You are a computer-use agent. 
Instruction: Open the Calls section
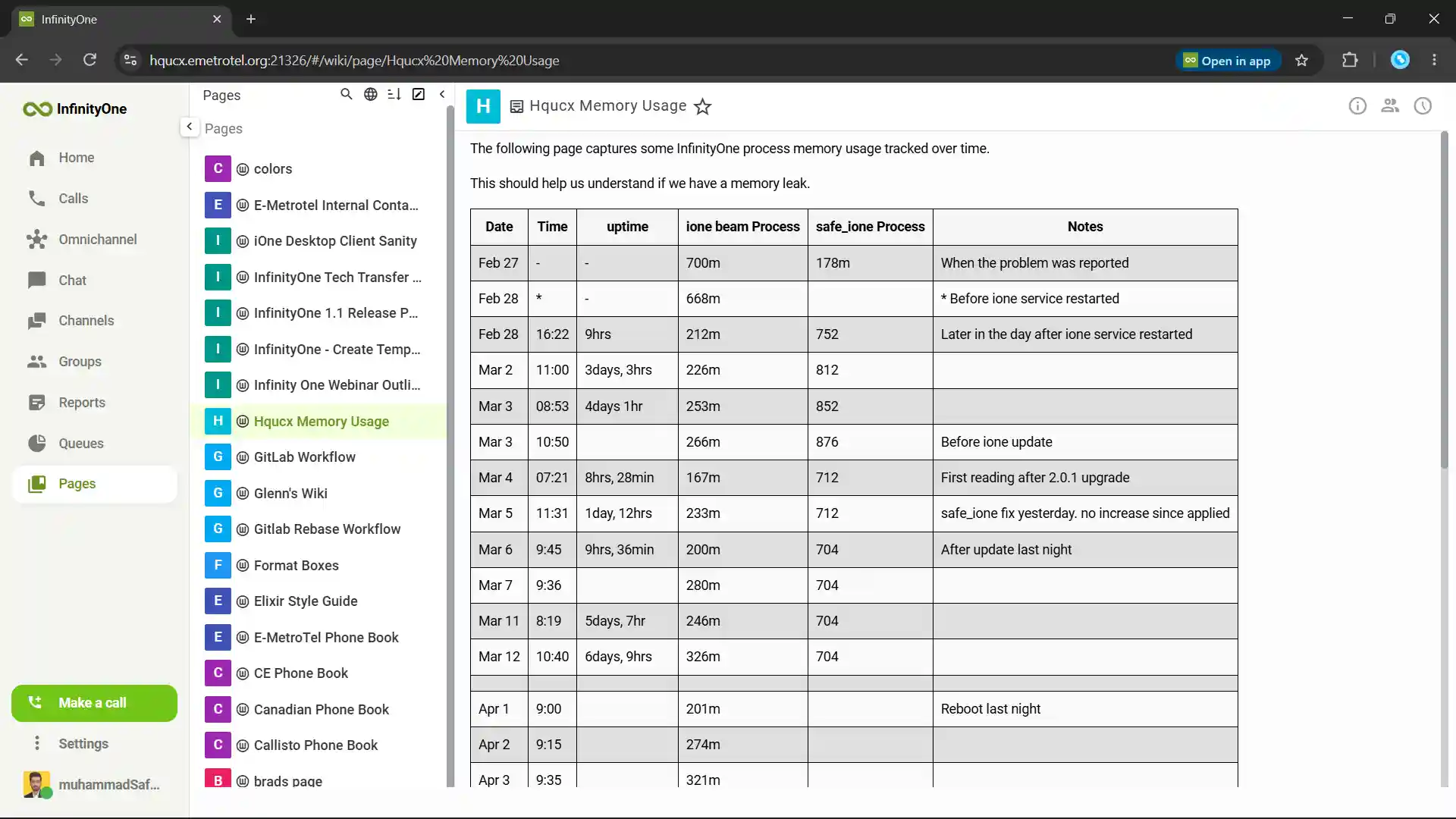pos(95,199)
